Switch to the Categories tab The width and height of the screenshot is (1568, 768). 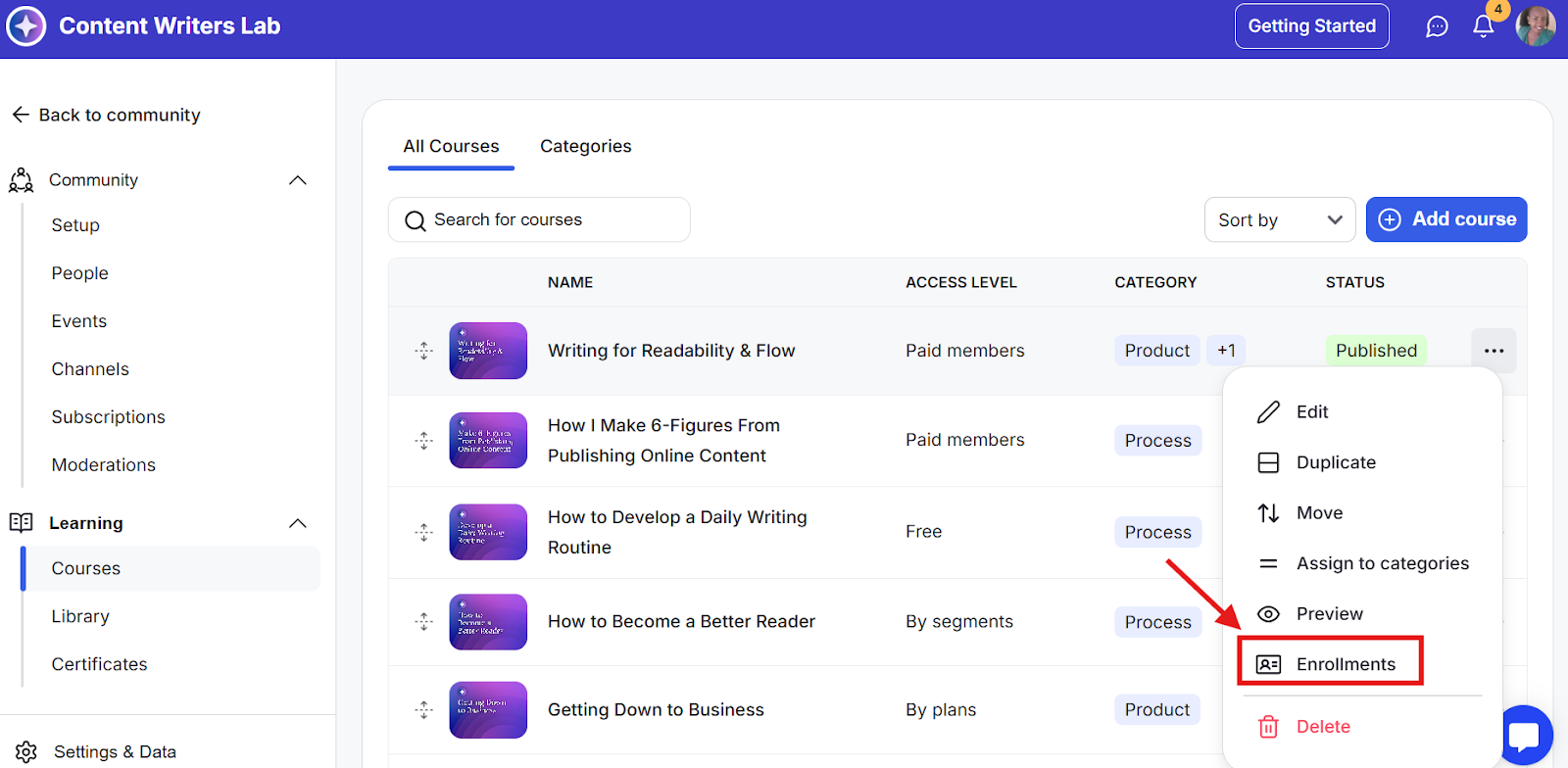click(x=585, y=146)
